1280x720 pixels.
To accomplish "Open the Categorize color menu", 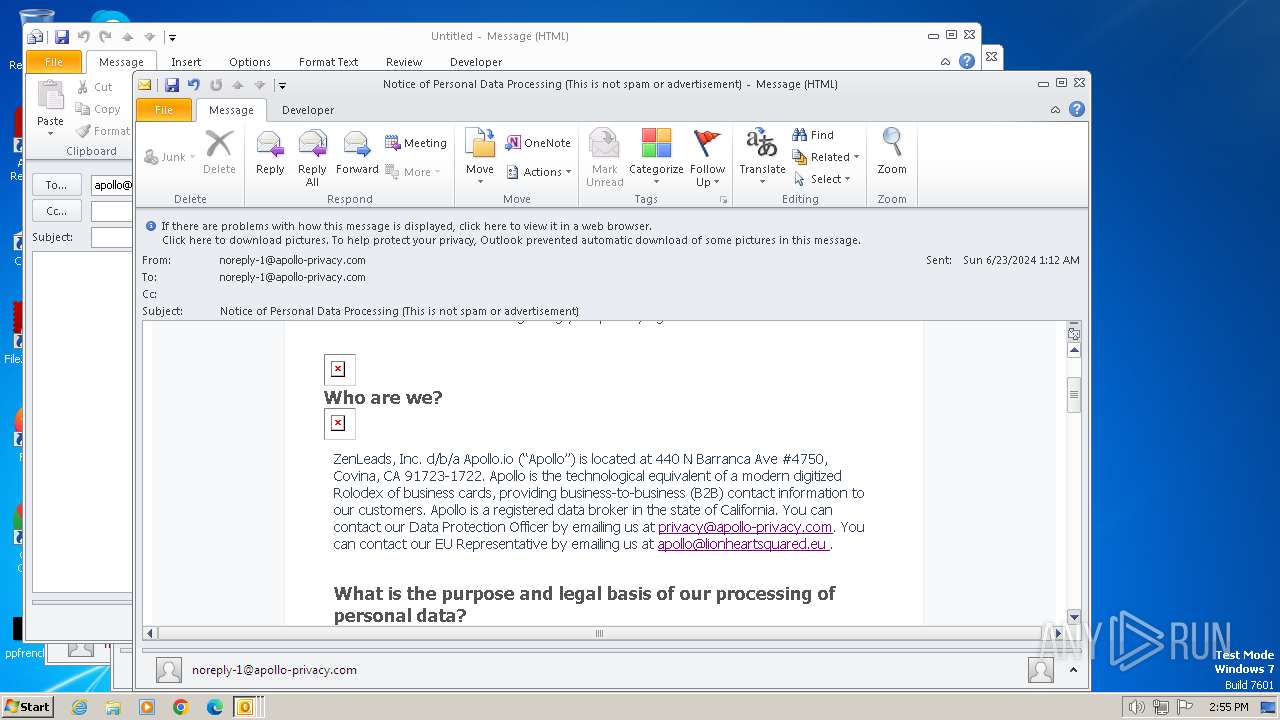I will [656, 158].
